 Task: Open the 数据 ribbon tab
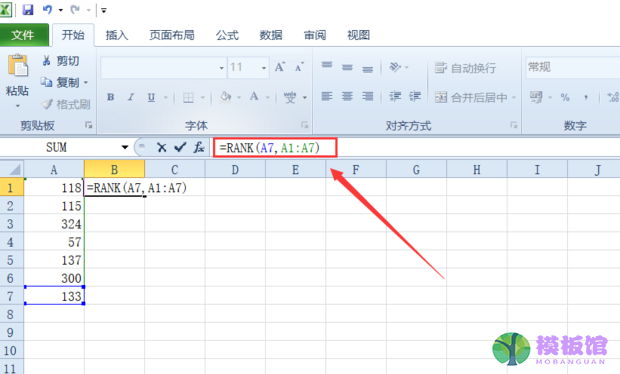pyautogui.click(x=271, y=35)
